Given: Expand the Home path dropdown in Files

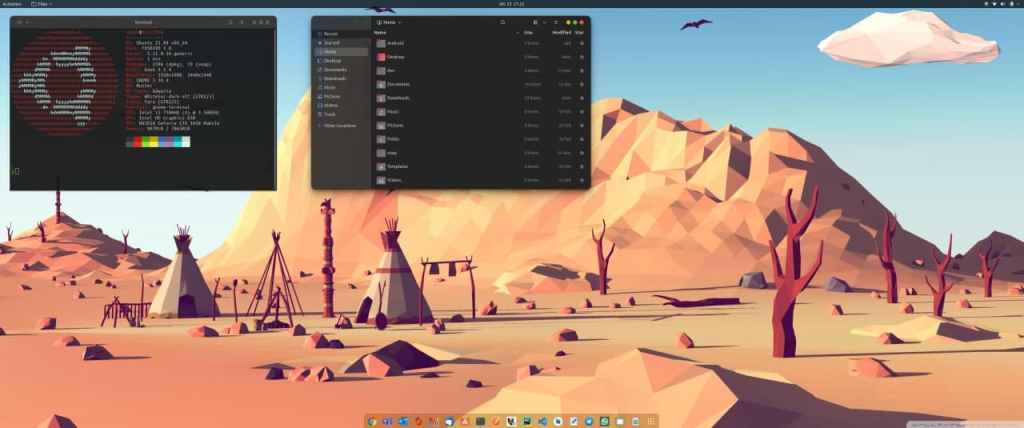Looking at the screenshot, I should click(x=399, y=21).
